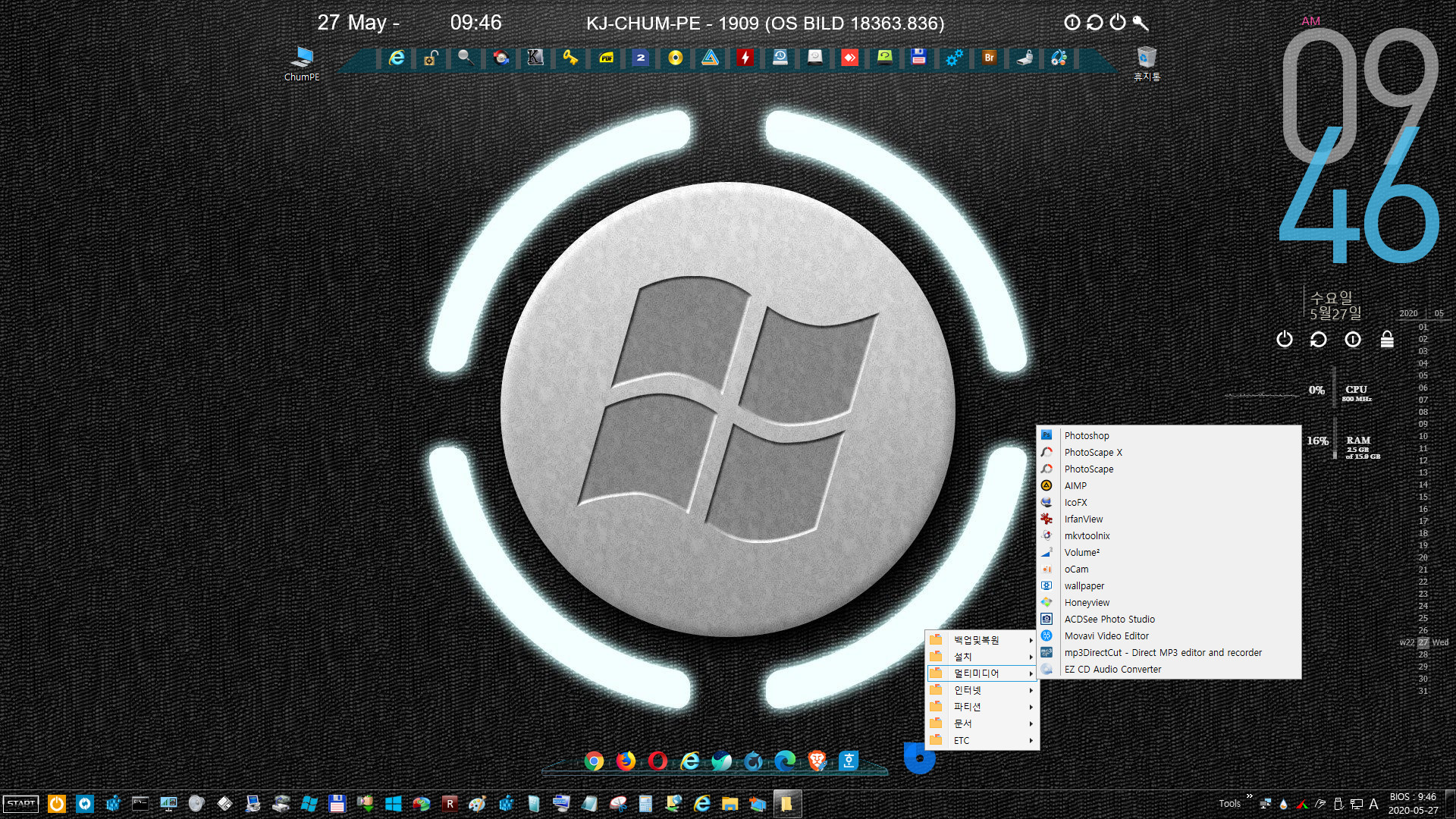Launch AIMP from the submenu
Image resolution: width=1456 pixels, height=819 pixels.
(x=1169, y=485)
